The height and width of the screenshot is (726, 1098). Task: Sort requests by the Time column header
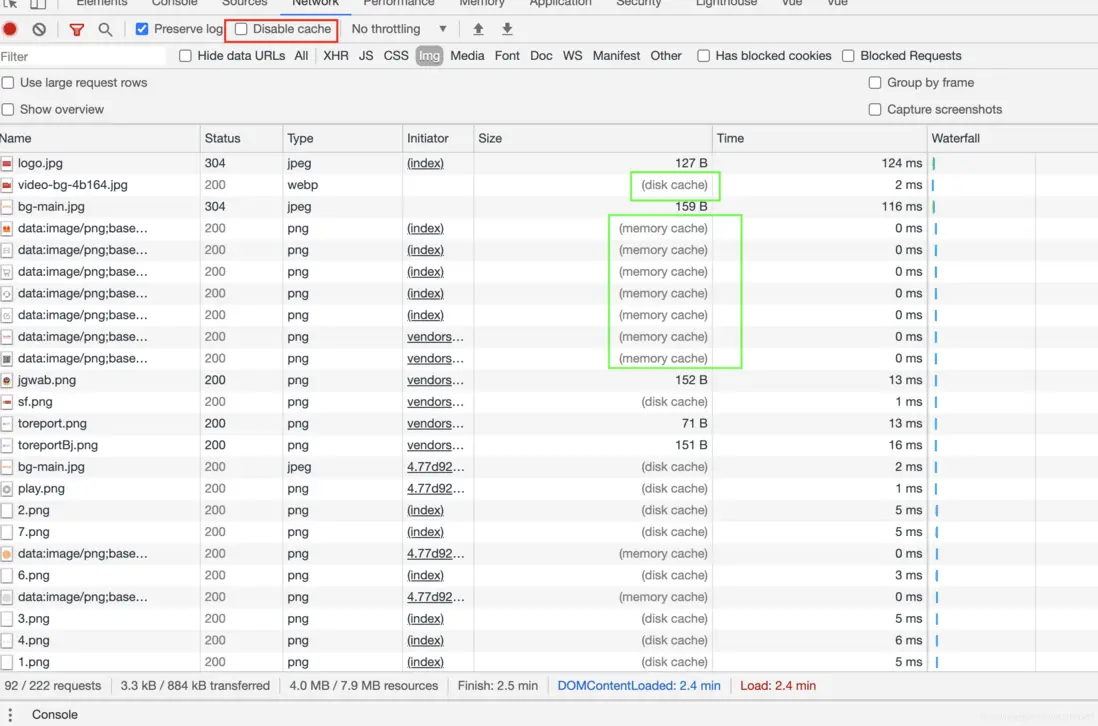coord(730,138)
